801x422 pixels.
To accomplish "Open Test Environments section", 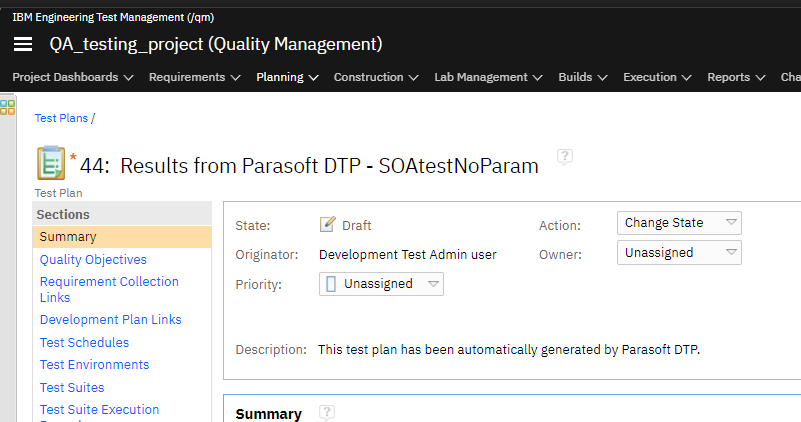I will pyautogui.click(x=95, y=365).
